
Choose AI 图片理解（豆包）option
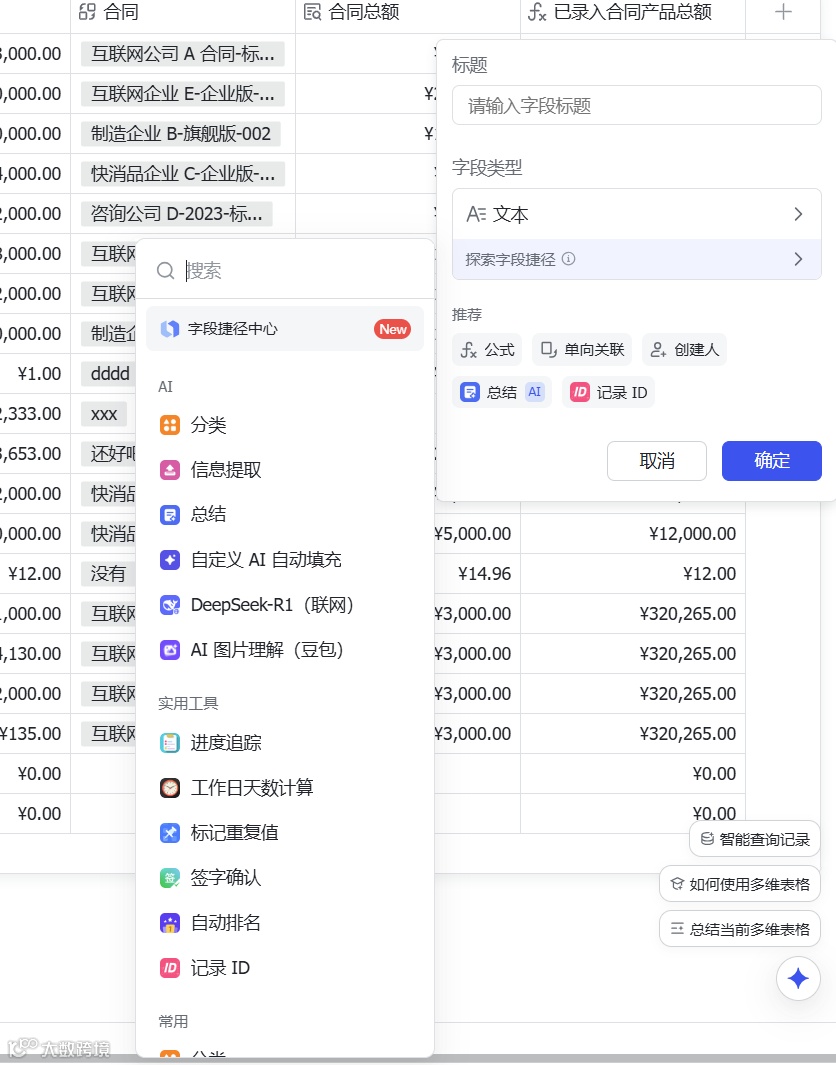[x=285, y=650]
